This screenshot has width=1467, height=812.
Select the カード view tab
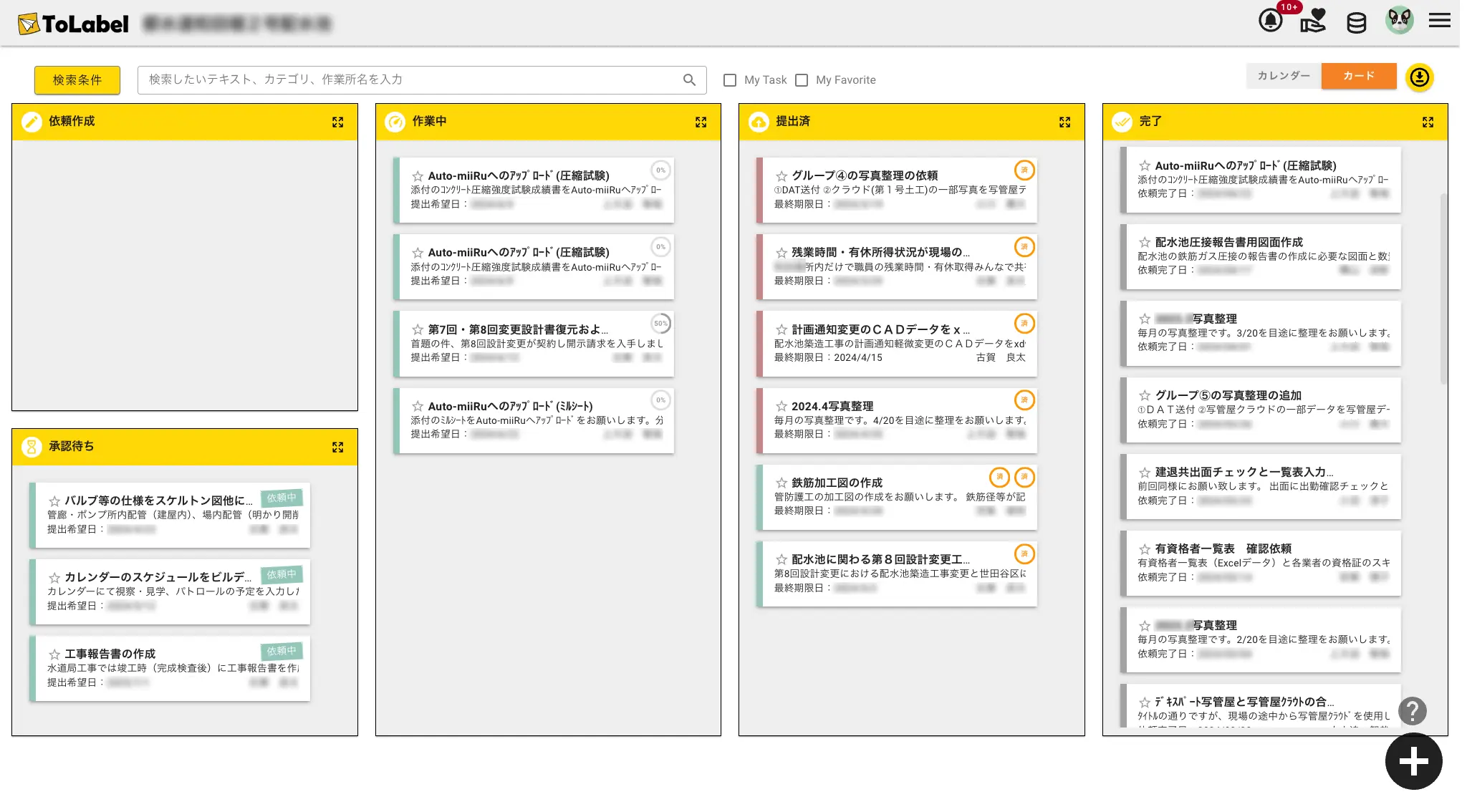coord(1359,75)
